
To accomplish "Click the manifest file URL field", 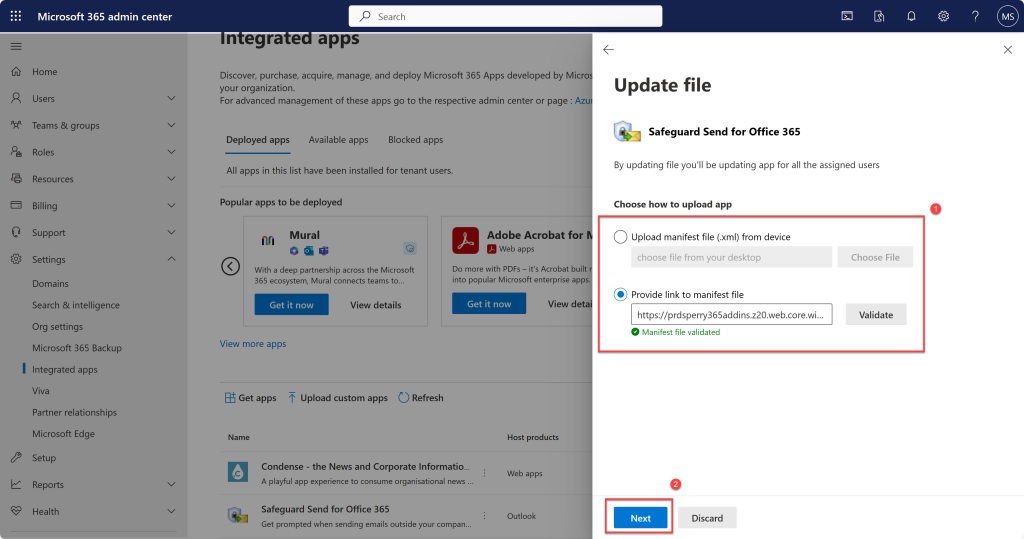I will [x=731, y=314].
